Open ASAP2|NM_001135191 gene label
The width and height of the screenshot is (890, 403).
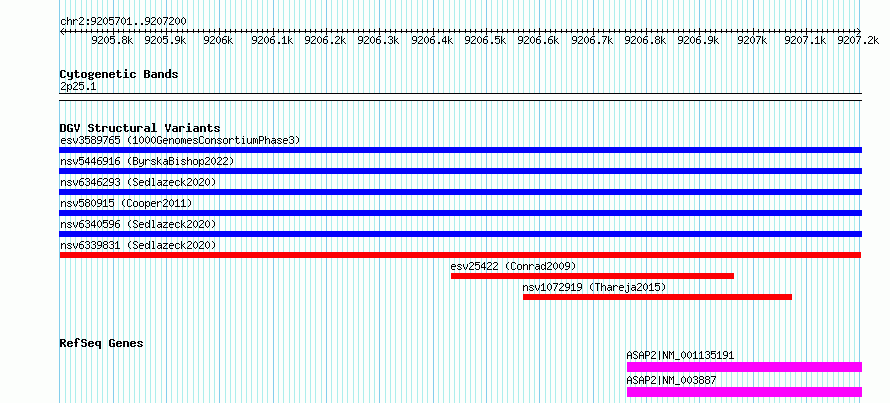pyautogui.click(x=680, y=356)
